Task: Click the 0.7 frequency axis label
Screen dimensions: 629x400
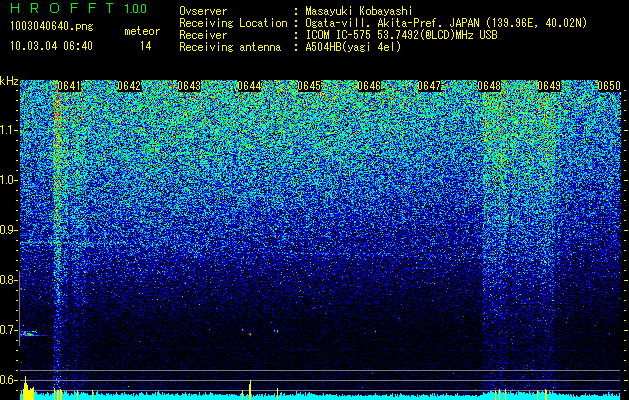Action: [8, 330]
